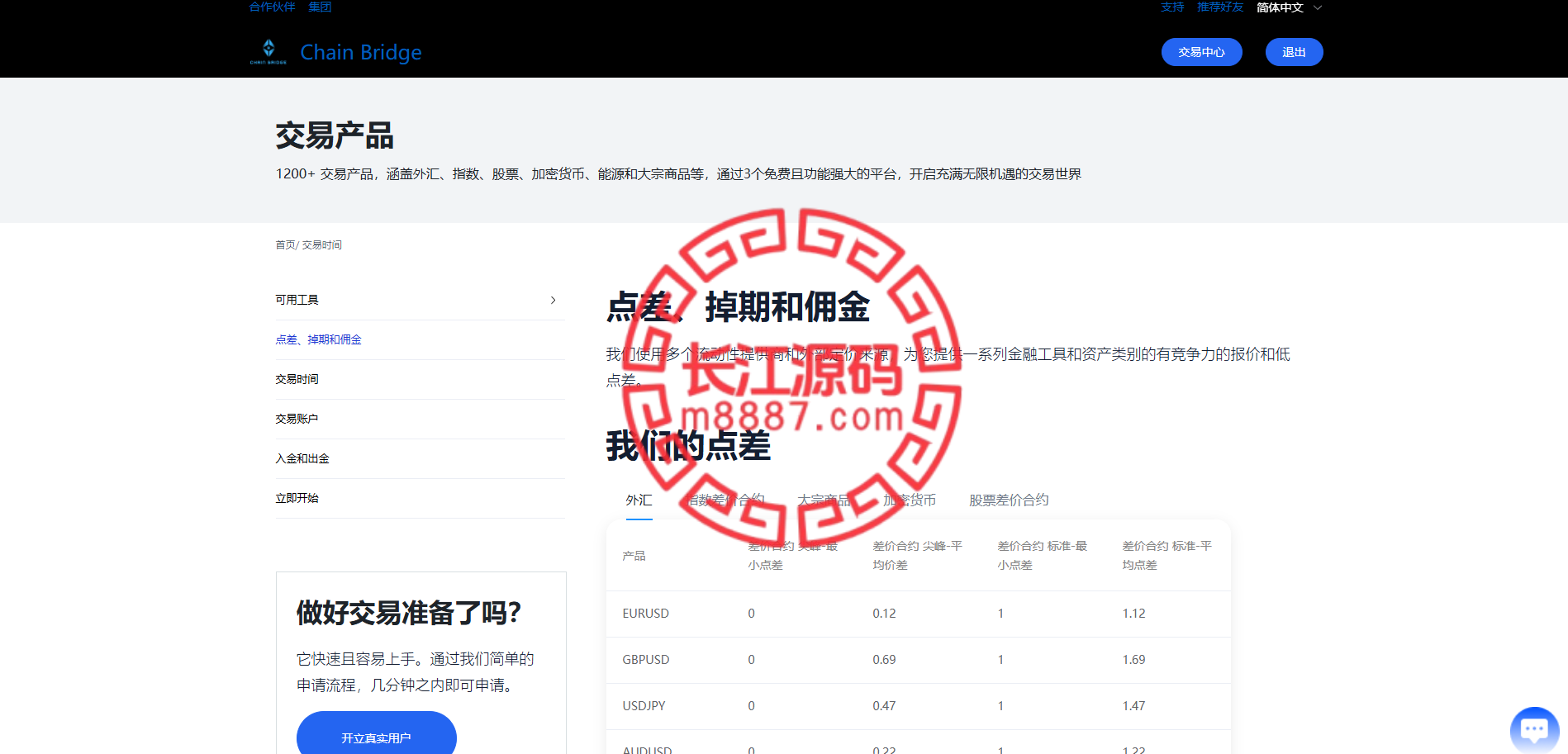Switch to the 指数差价合约 tab
Screen dimensions: 1568x754
[x=725, y=500]
